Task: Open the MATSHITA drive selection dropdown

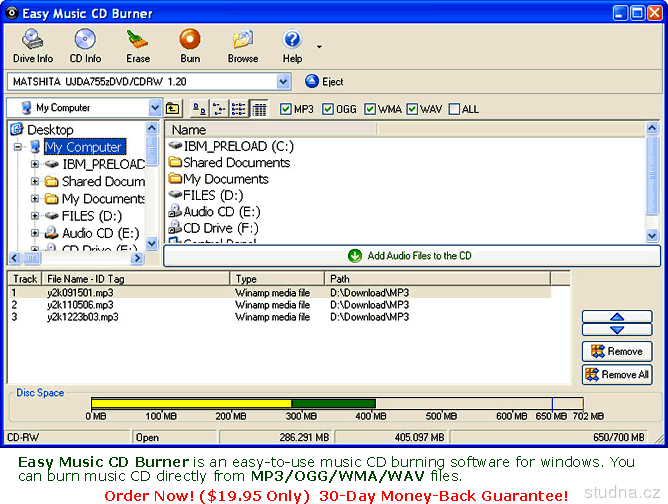Action: [x=283, y=81]
